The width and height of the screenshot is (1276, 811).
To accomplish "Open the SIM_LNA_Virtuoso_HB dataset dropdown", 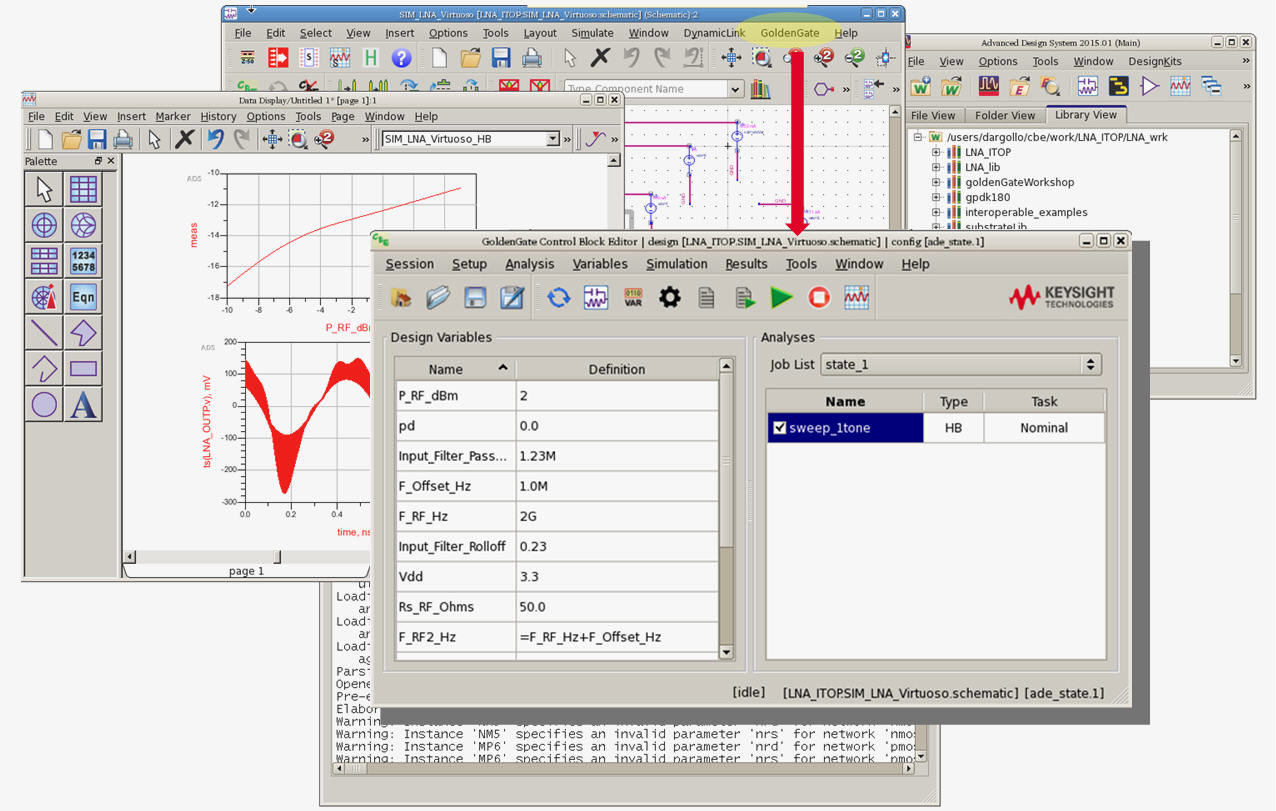I will tap(552, 139).
